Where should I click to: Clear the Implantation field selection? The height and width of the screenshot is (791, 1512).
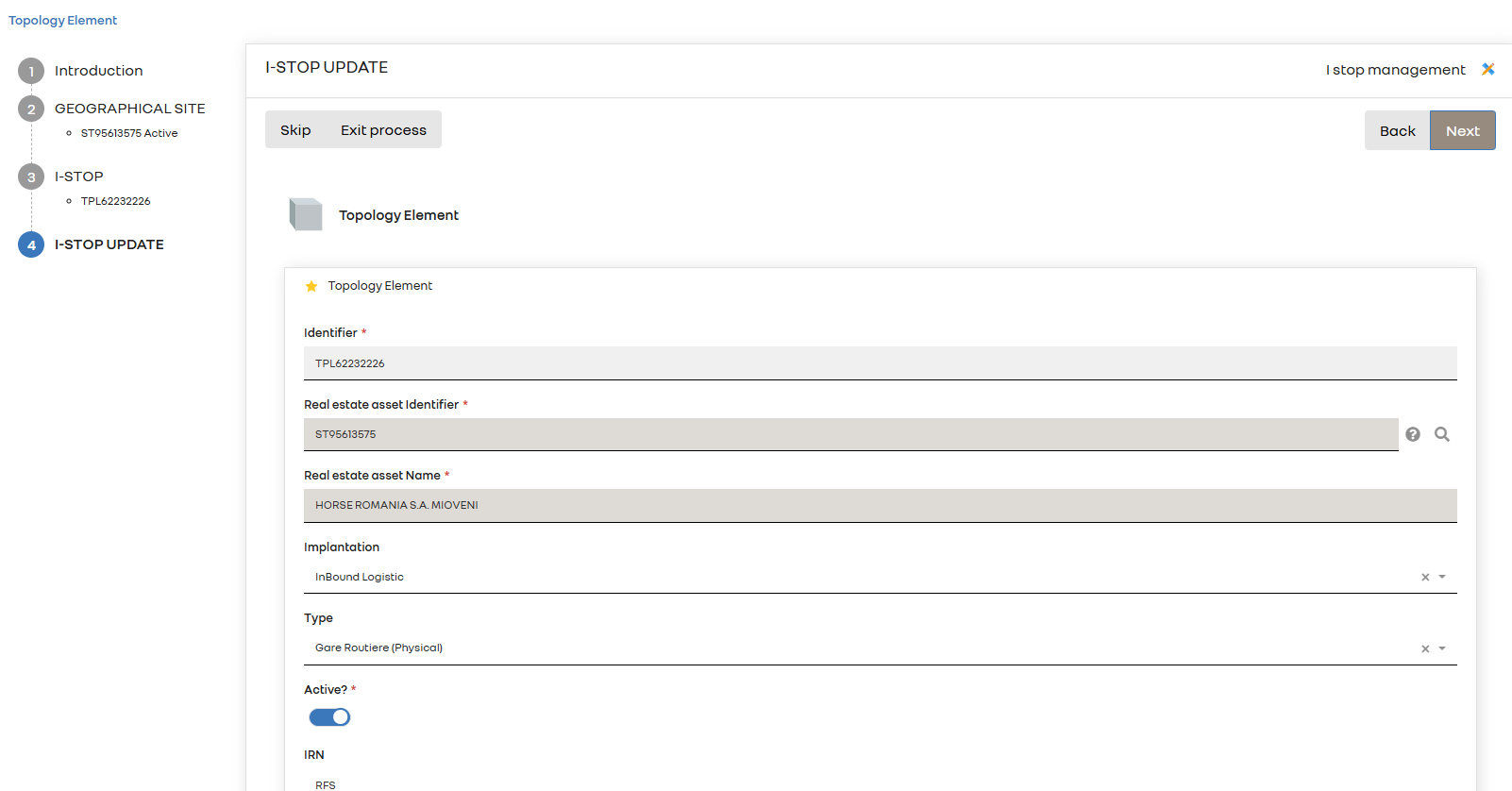pyautogui.click(x=1425, y=577)
